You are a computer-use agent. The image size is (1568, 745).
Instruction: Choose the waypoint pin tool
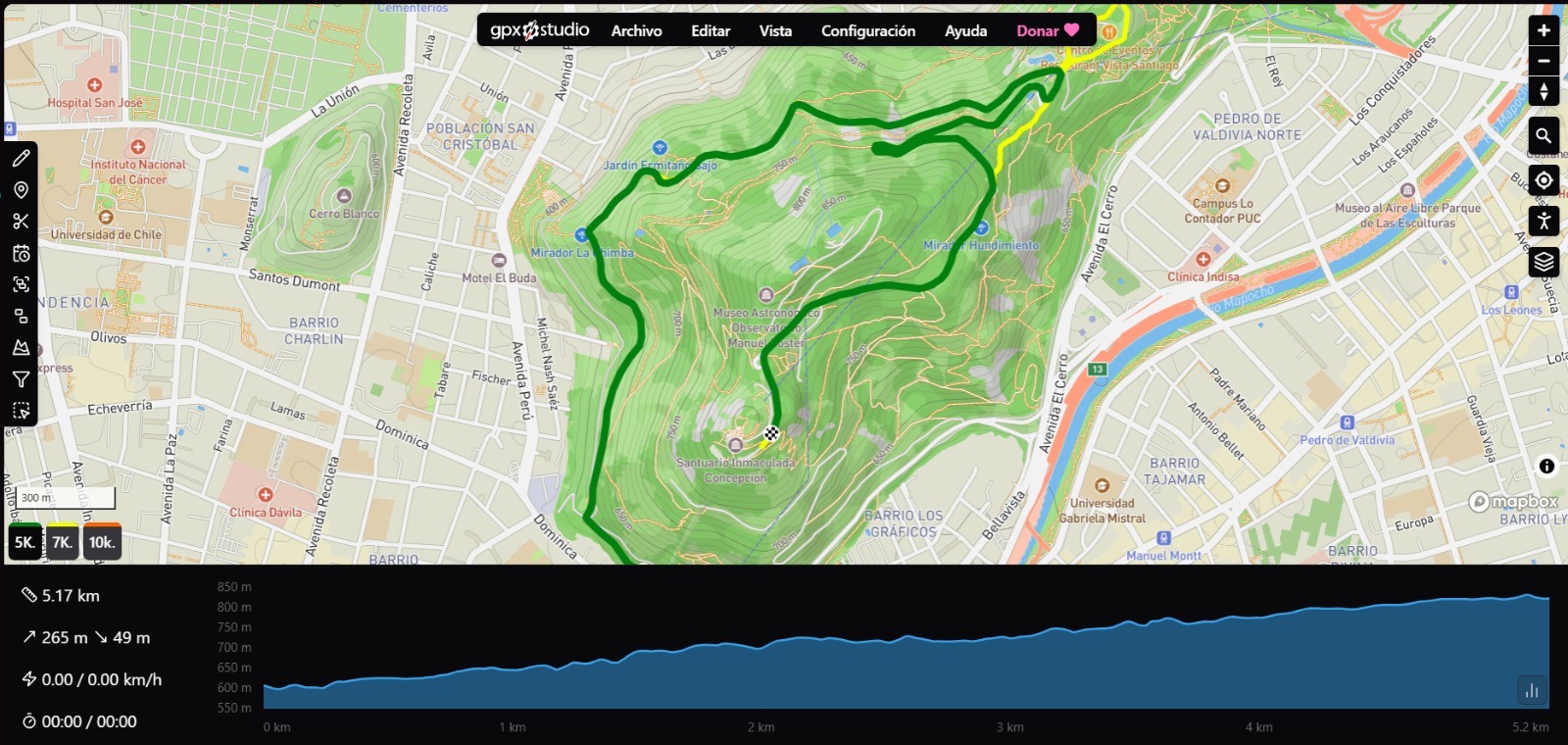[21, 189]
